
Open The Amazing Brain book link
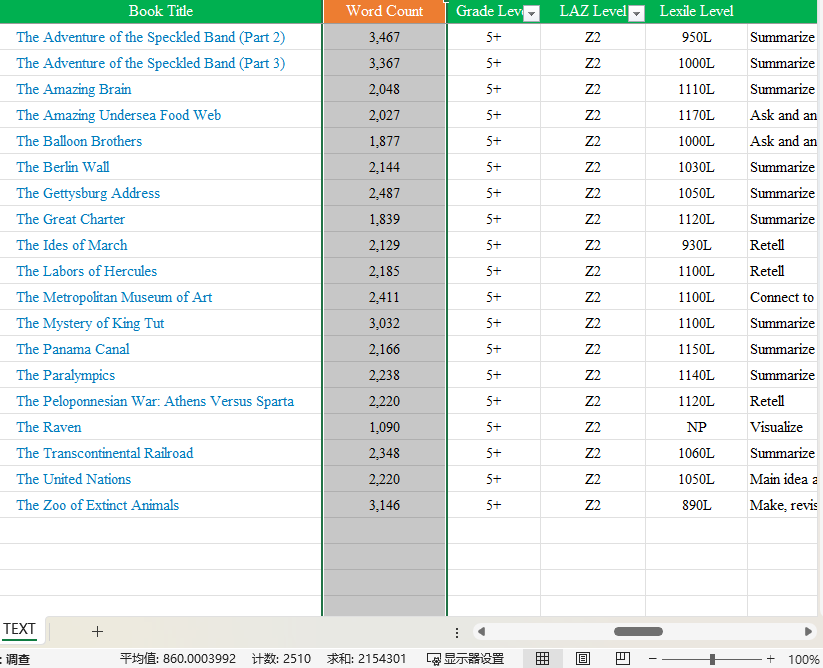tap(73, 89)
